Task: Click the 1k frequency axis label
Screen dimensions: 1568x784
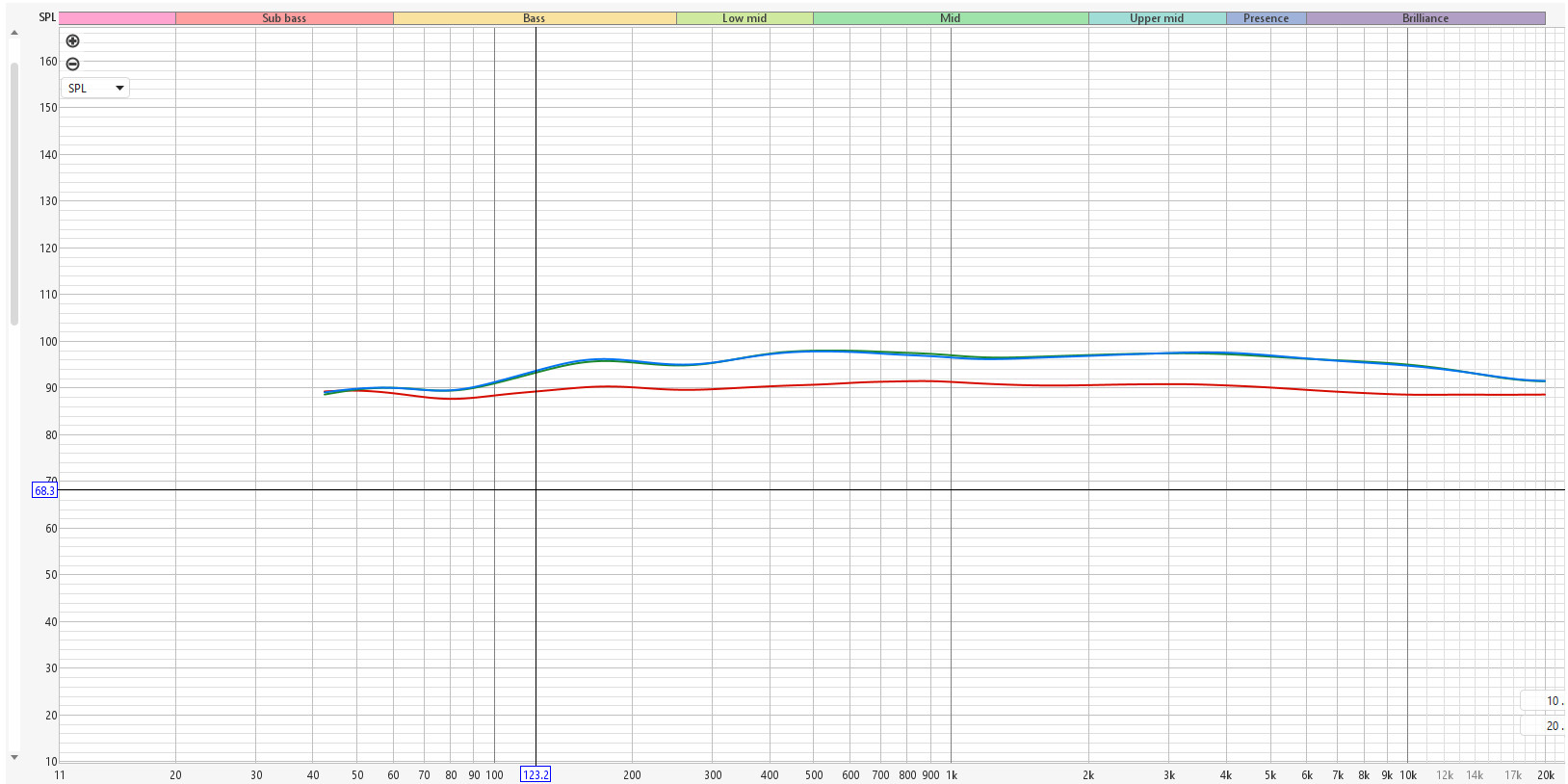Action: [951, 775]
